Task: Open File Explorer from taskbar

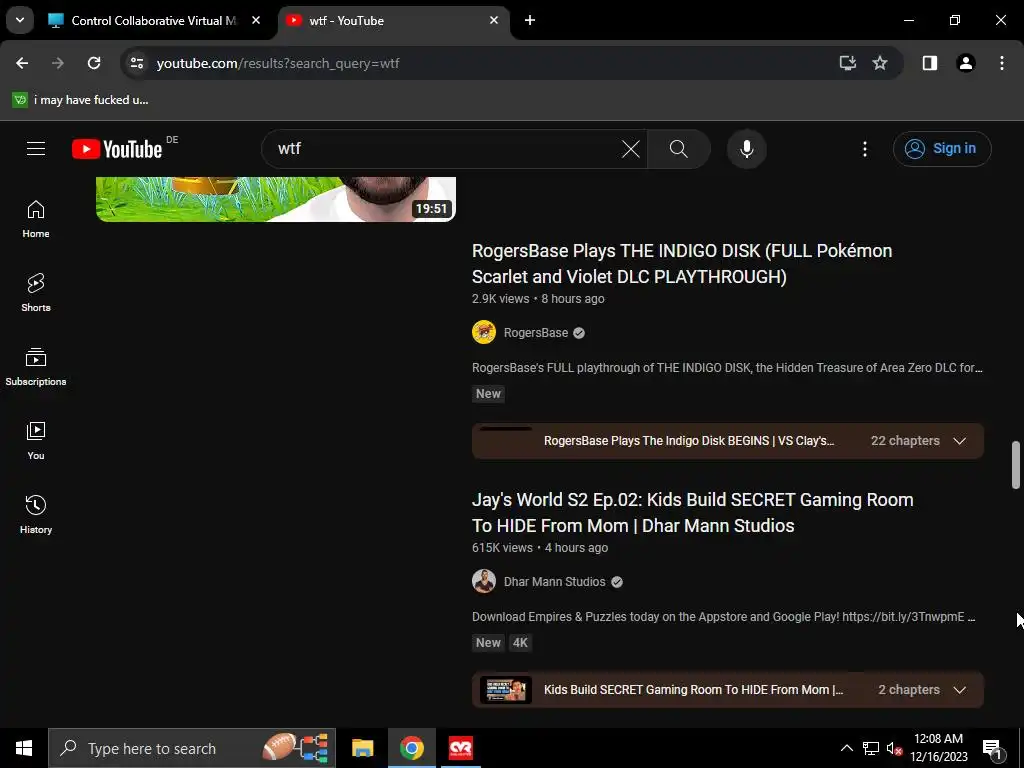Action: tap(362, 748)
